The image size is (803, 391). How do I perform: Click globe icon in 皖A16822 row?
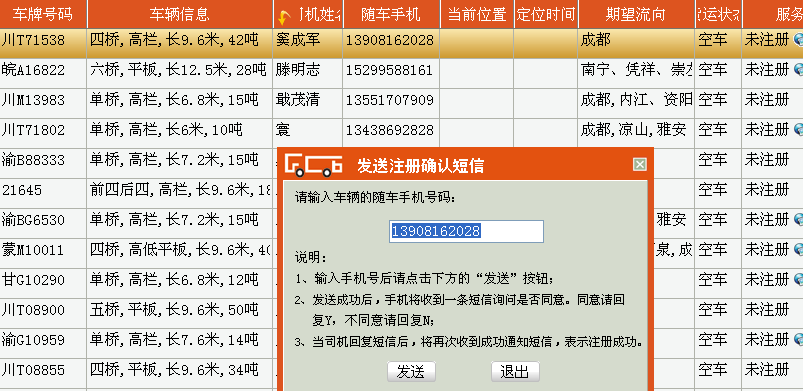798,70
